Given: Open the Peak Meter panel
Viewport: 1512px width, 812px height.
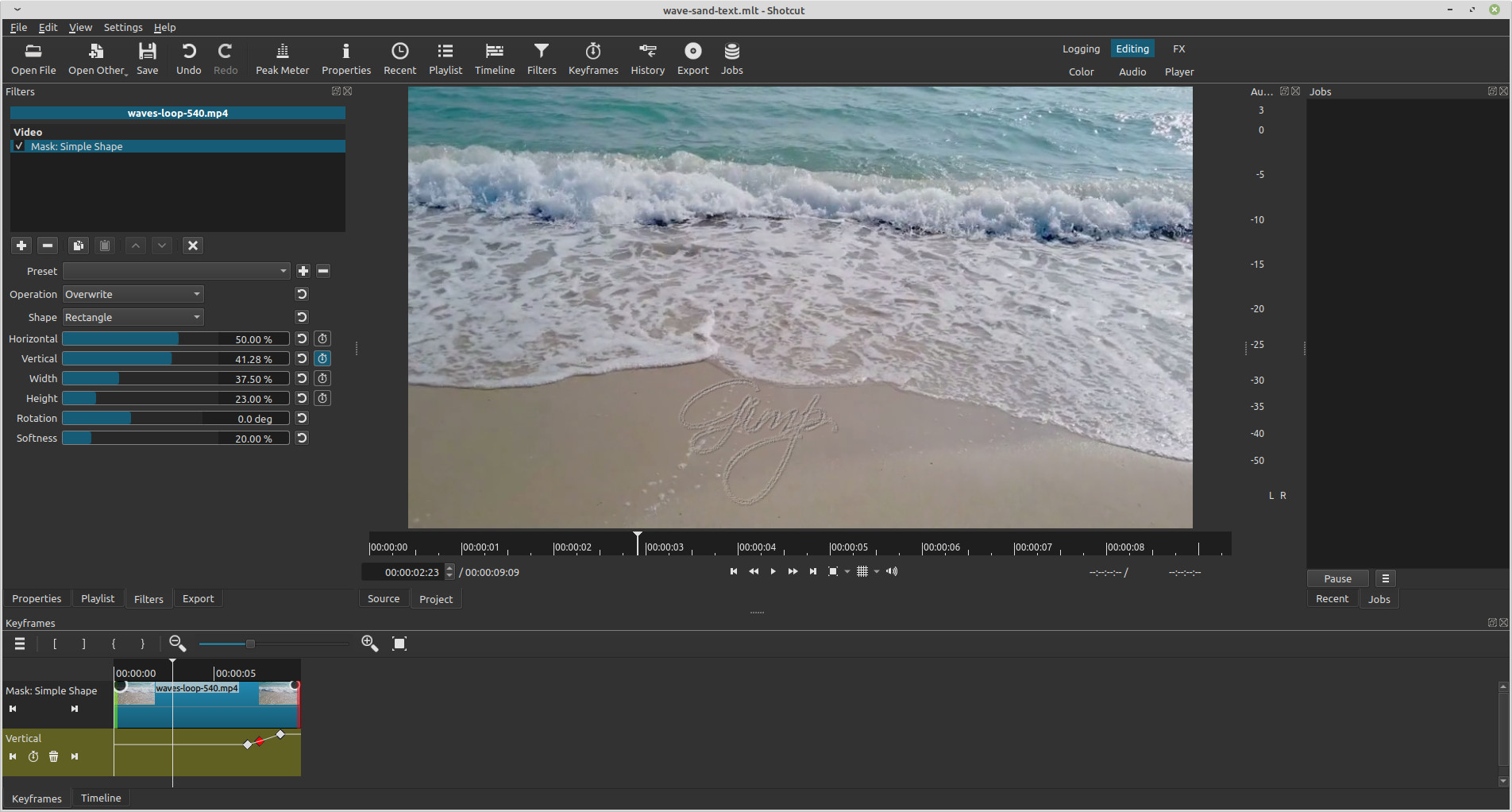Looking at the screenshot, I should 282,59.
